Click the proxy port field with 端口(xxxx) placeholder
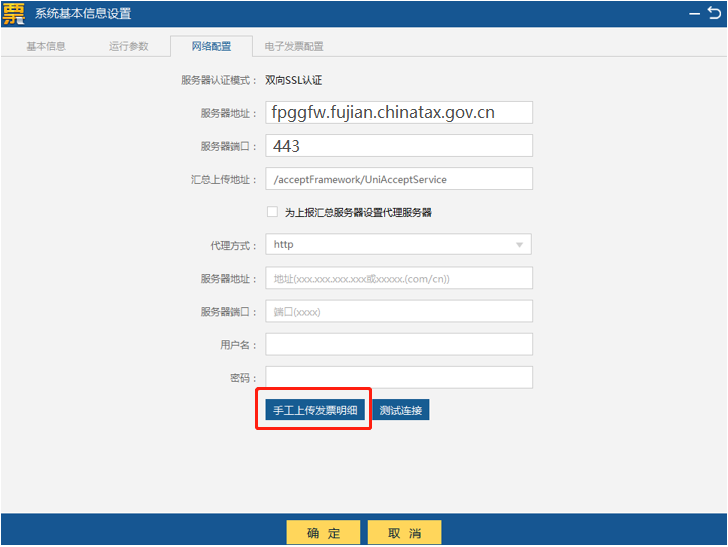The image size is (728, 547). [x=399, y=311]
